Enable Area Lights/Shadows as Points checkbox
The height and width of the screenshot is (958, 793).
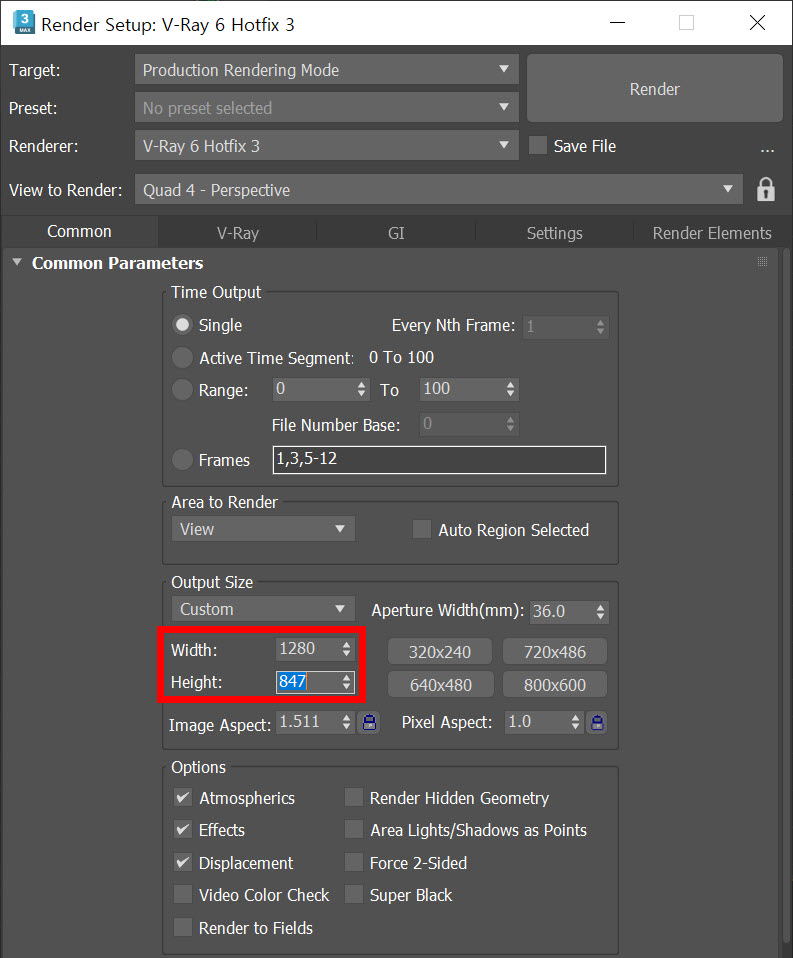(354, 829)
